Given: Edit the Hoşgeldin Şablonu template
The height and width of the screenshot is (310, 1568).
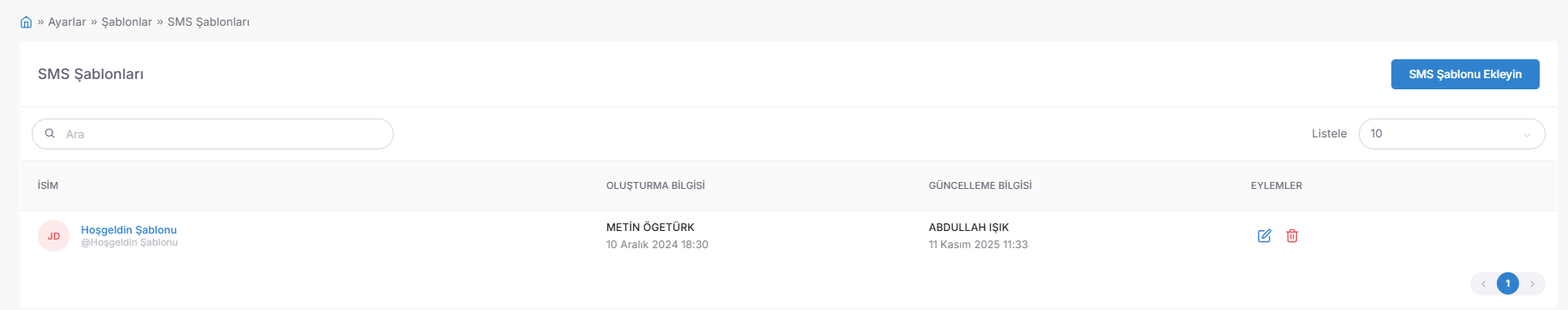Looking at the screenshot, I should point(1264,235).
